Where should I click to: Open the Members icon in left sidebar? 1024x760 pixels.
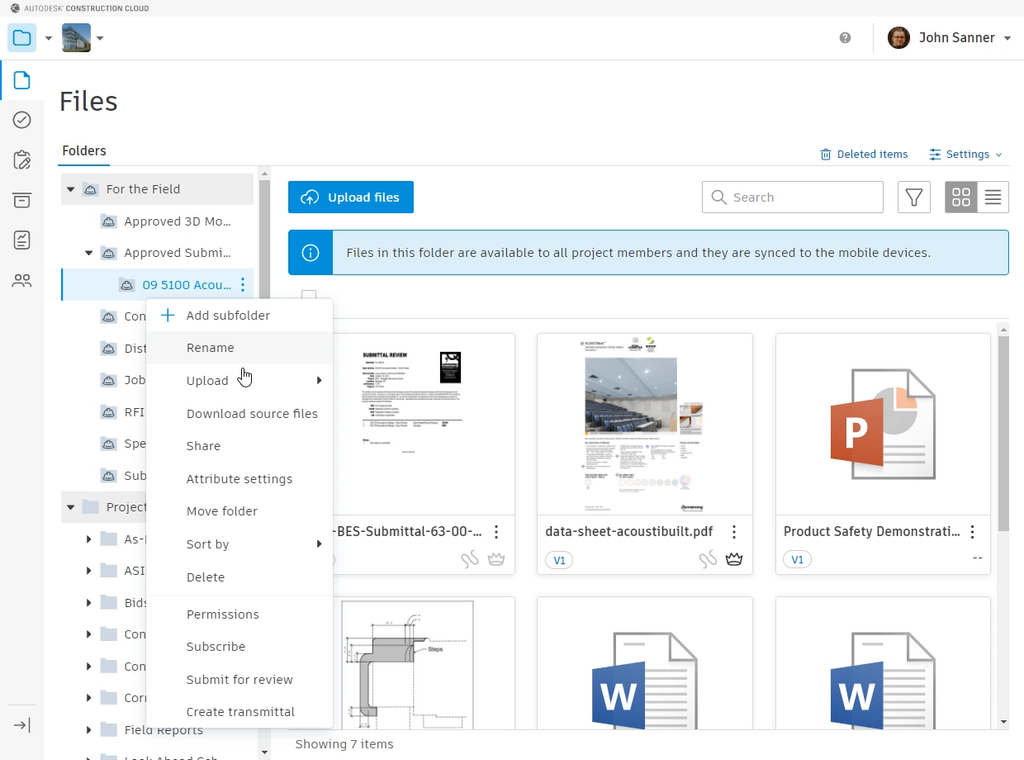click(22, 281)
